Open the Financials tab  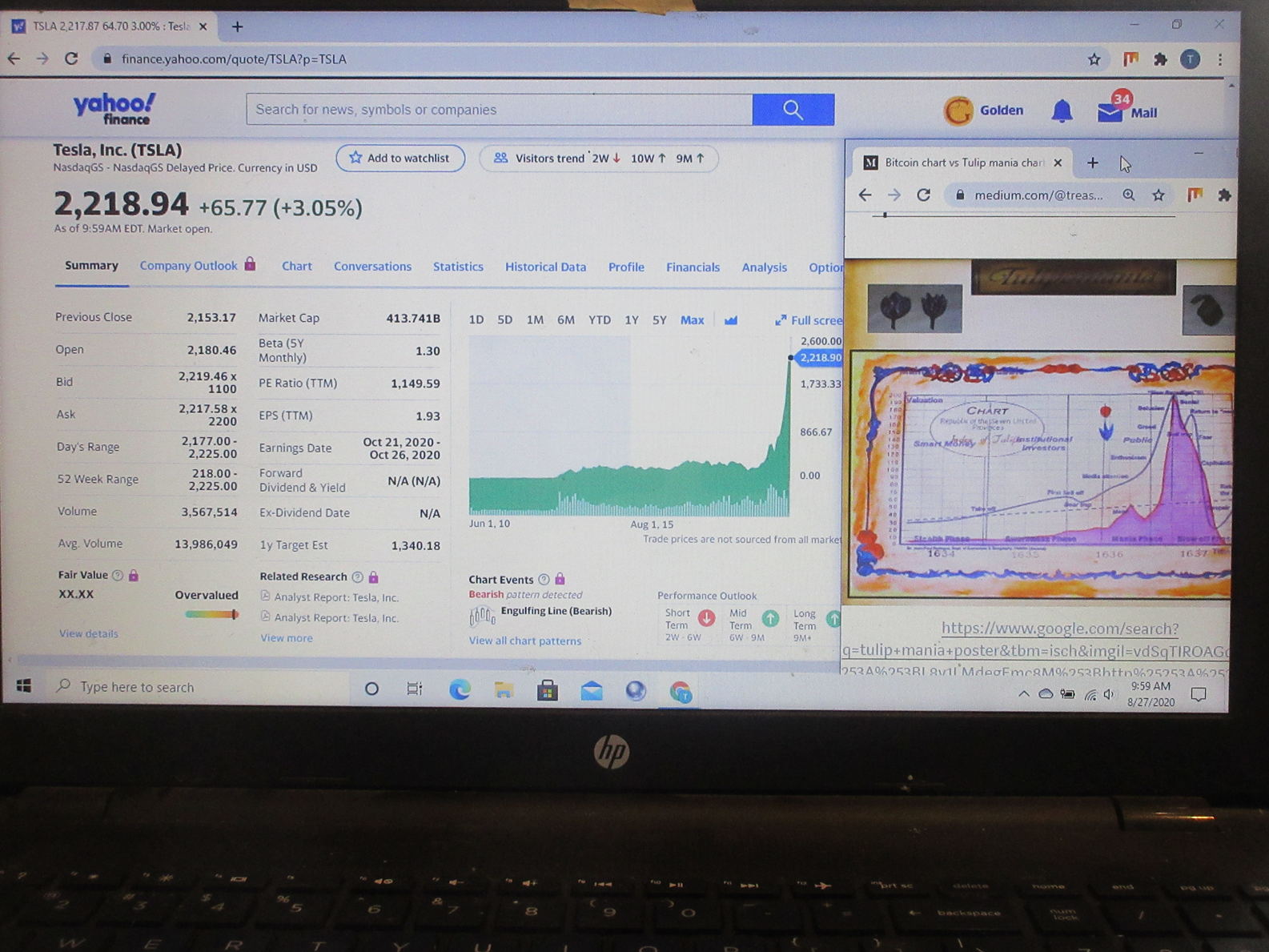pos(693,267)
